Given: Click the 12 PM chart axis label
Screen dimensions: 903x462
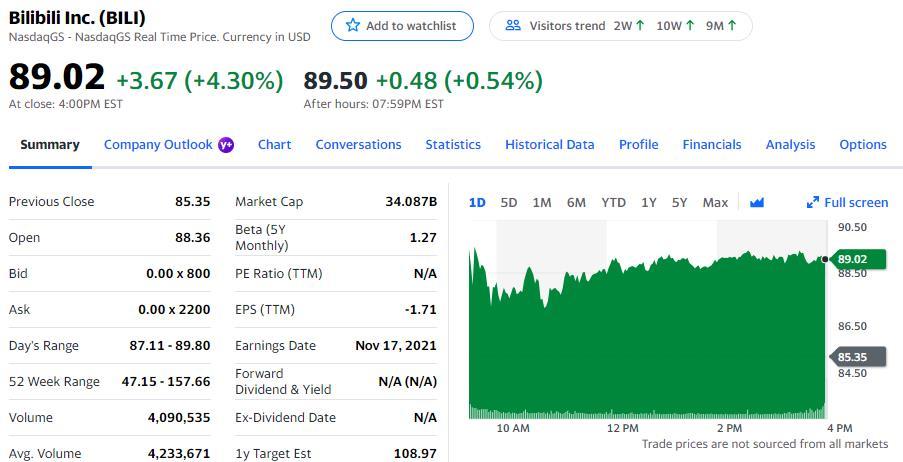Looking at the screenshot, I should point(623,428).
